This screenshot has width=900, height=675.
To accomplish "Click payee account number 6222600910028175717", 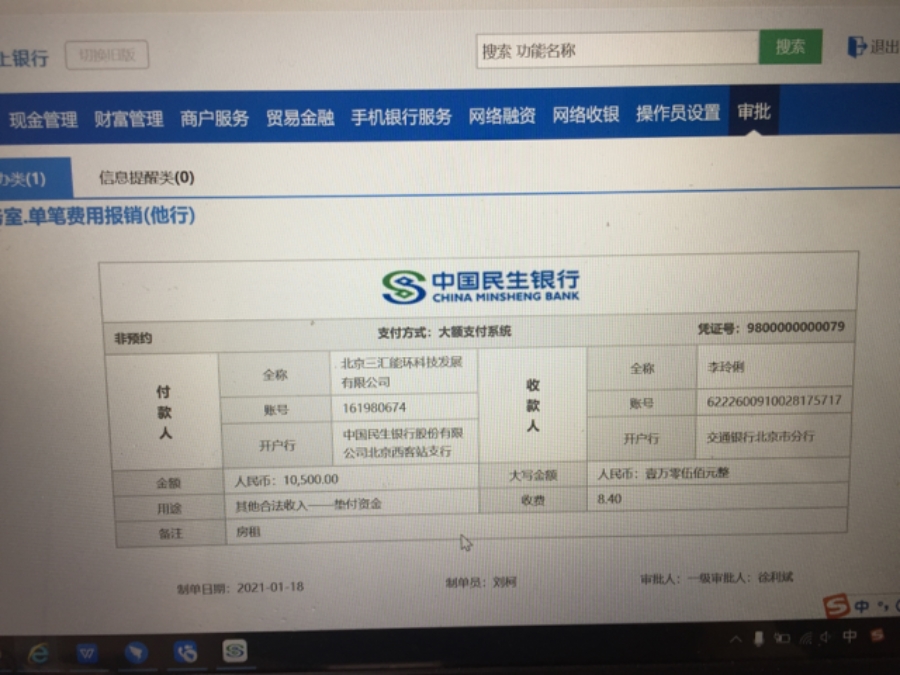I will click(x=774, y=400).
